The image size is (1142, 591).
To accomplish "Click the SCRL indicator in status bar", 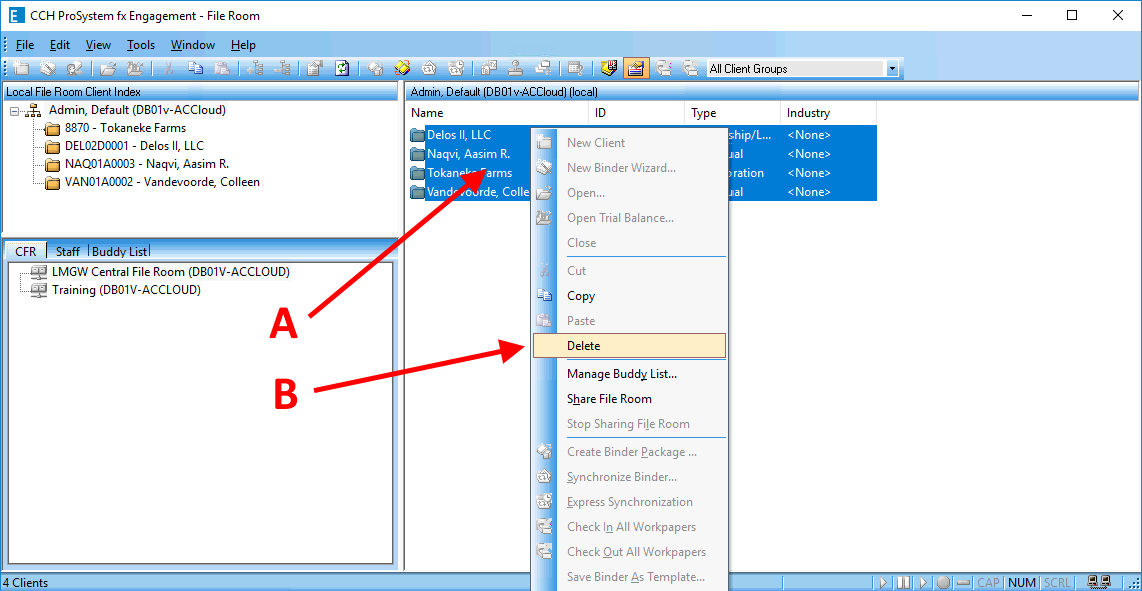I will click(x=1057, y=583).
